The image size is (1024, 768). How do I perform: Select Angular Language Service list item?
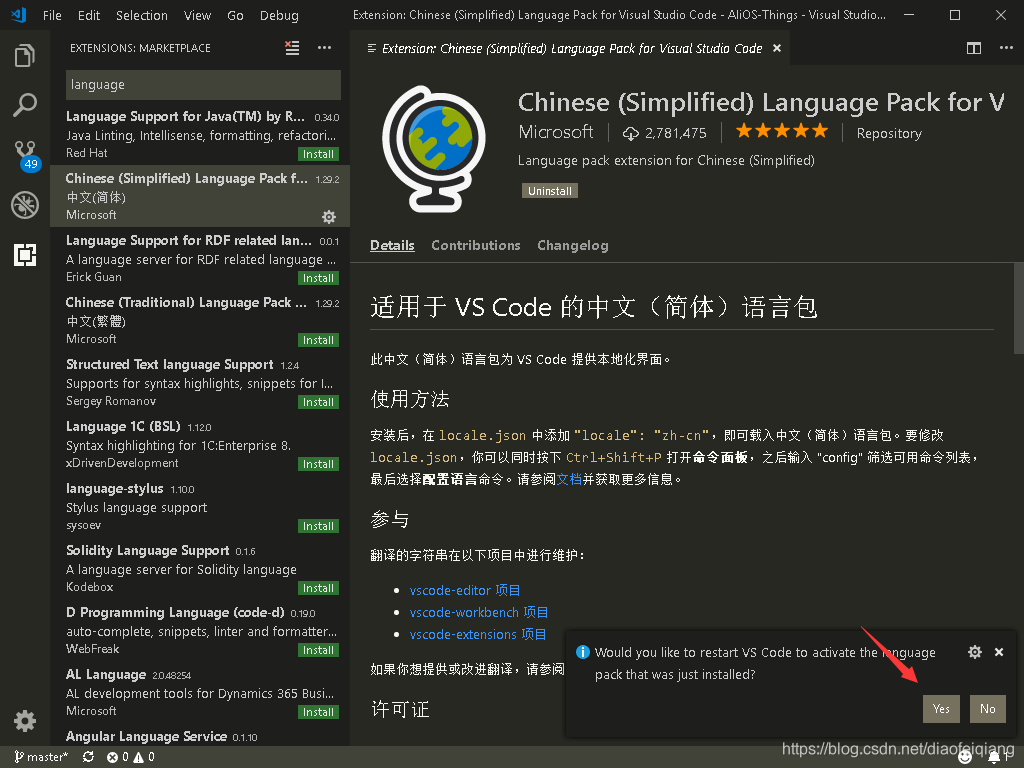(x=200, y=739)
